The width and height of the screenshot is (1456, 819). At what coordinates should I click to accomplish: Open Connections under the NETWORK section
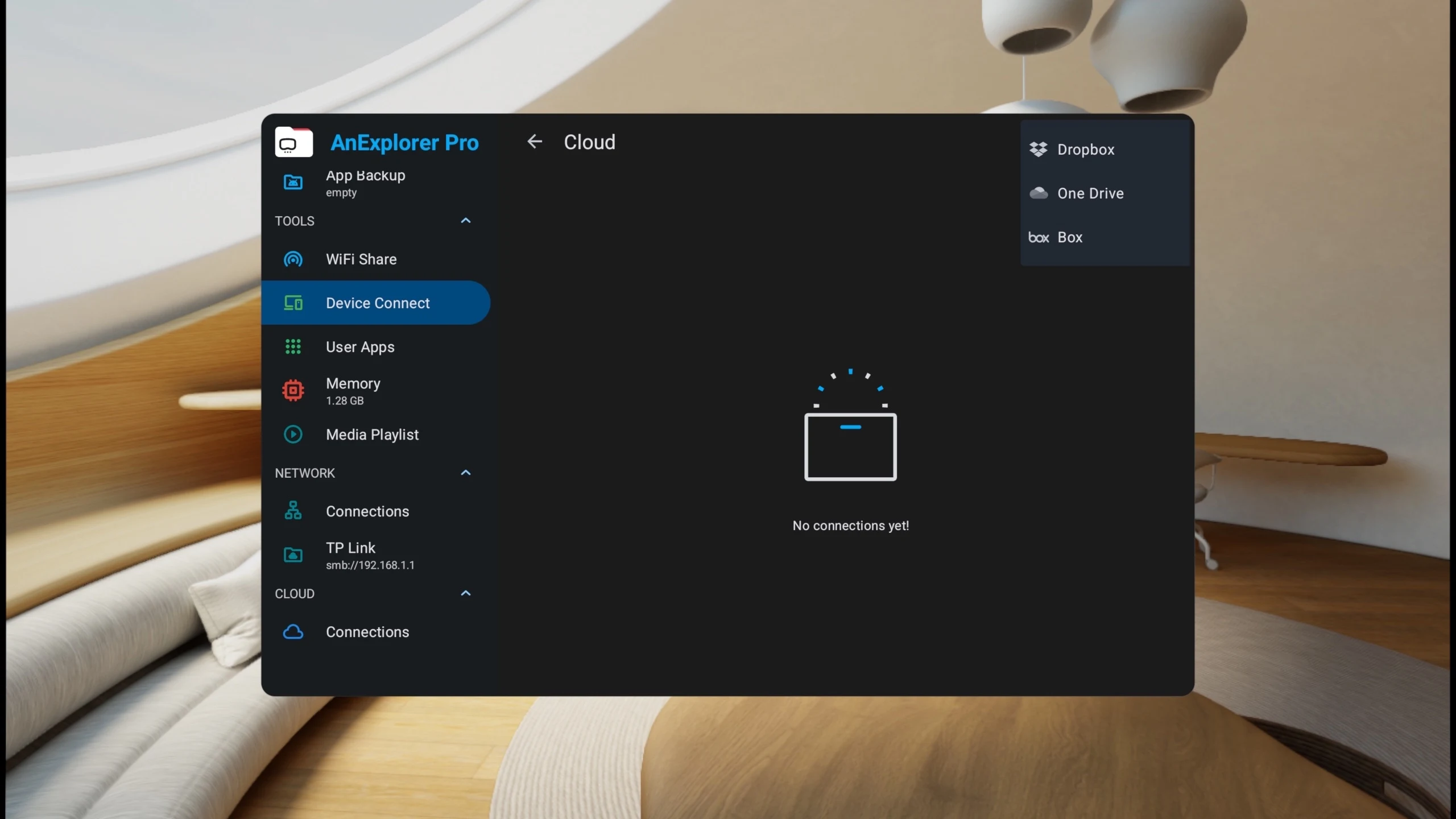pos(375,511)
